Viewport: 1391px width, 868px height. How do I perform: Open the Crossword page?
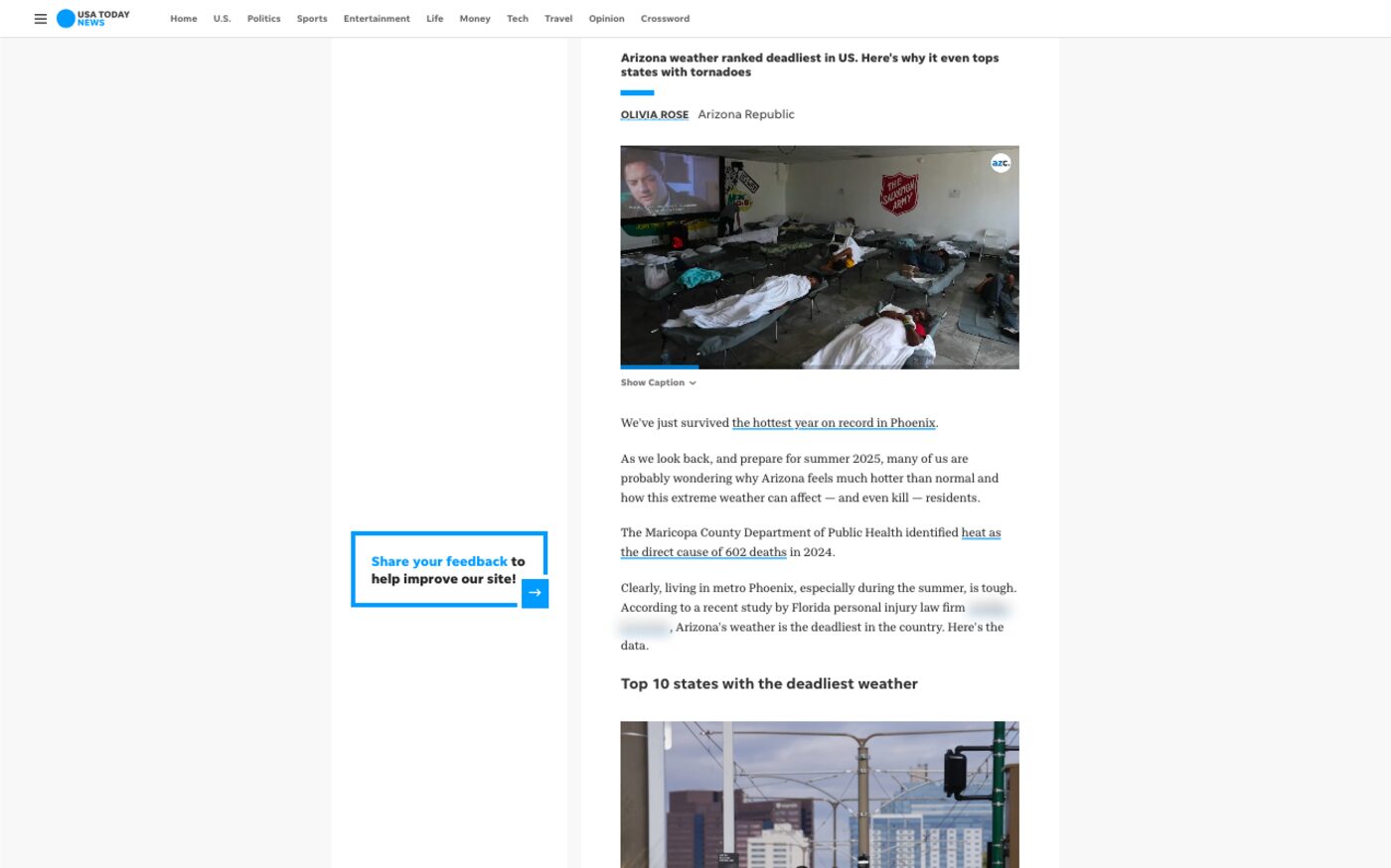pos(665,19)
